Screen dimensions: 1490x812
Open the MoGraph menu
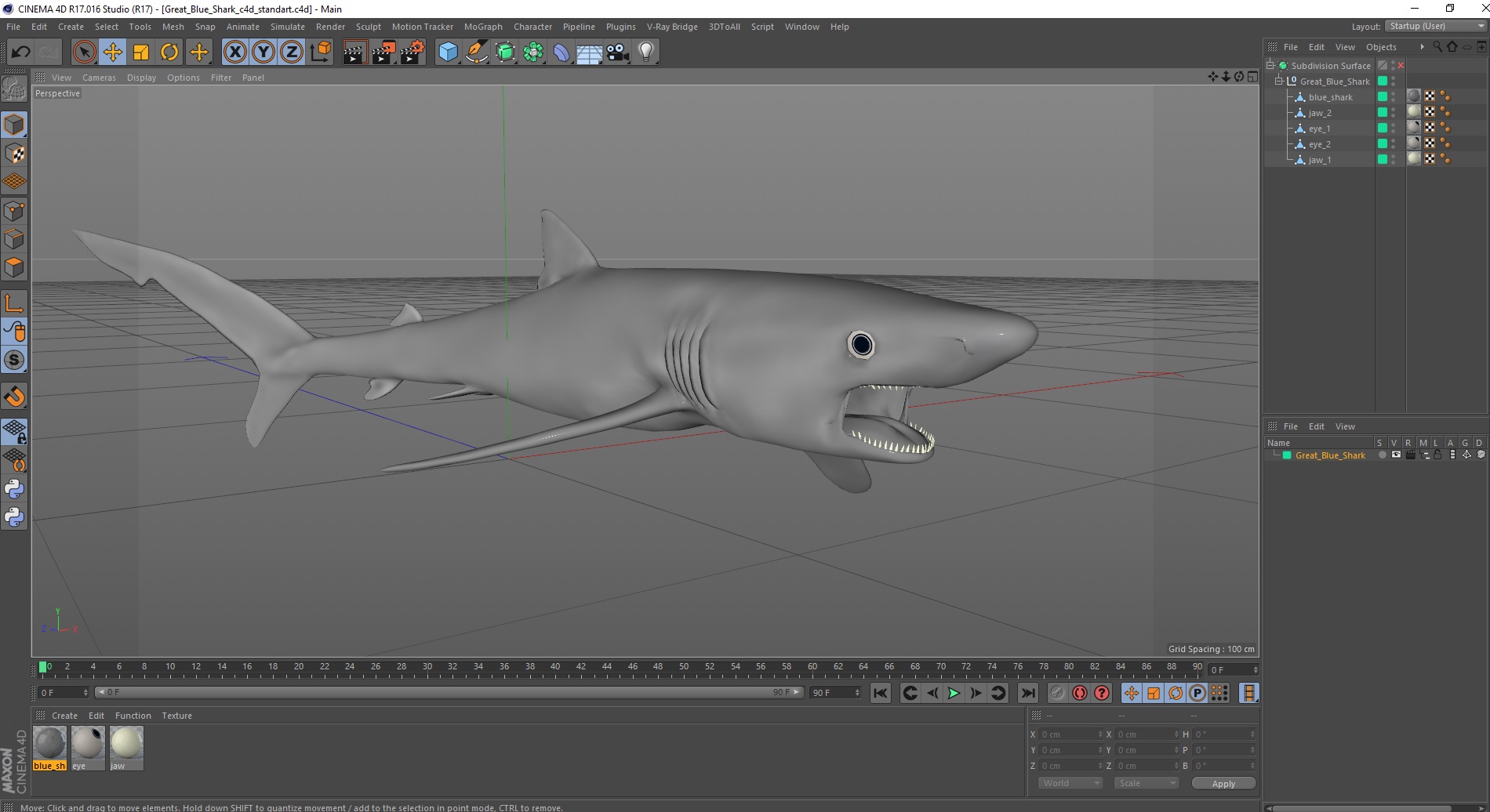point(483,27)
